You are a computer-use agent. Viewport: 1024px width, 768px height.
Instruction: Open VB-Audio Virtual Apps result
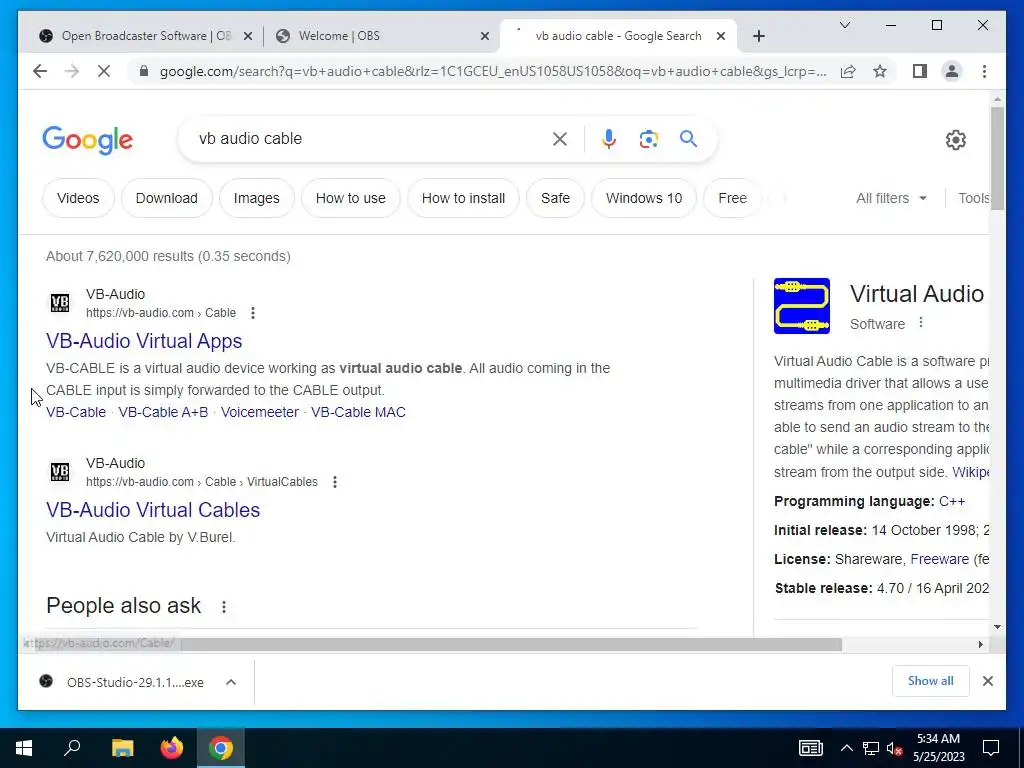[x=144, y=341]
